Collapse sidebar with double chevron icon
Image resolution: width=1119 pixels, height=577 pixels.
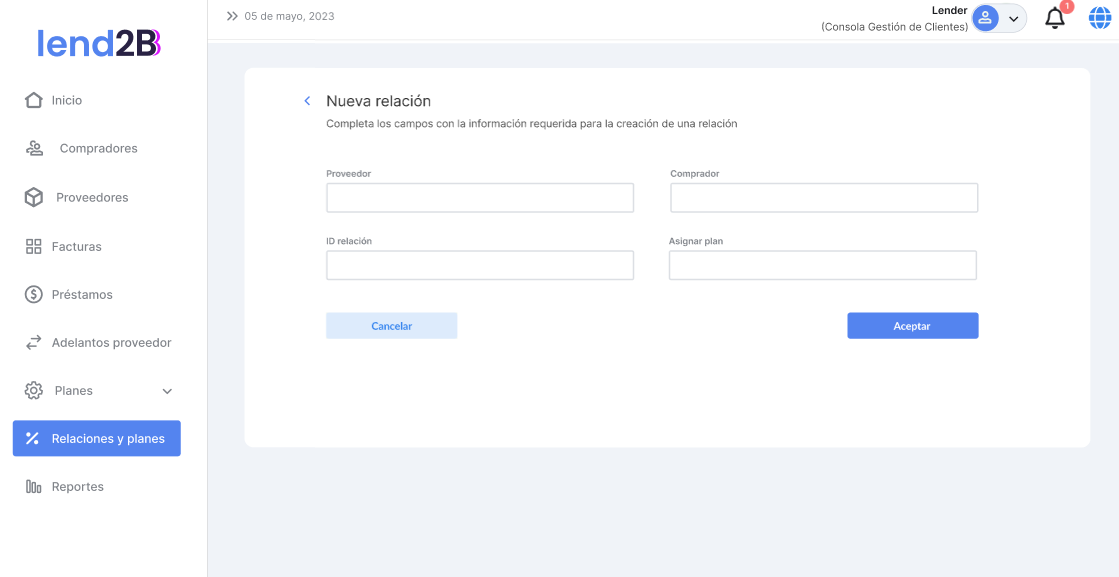click(x=232, y=16)
